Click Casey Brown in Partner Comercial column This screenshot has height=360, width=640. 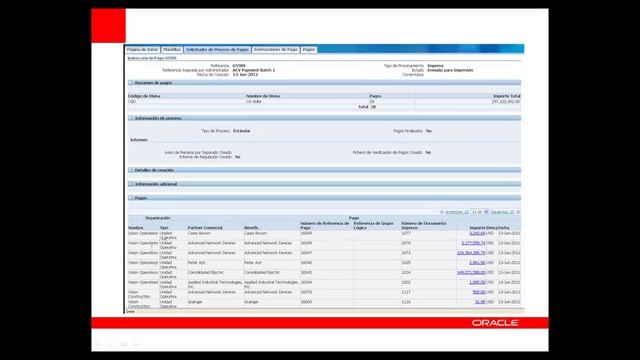click(199, 233)
